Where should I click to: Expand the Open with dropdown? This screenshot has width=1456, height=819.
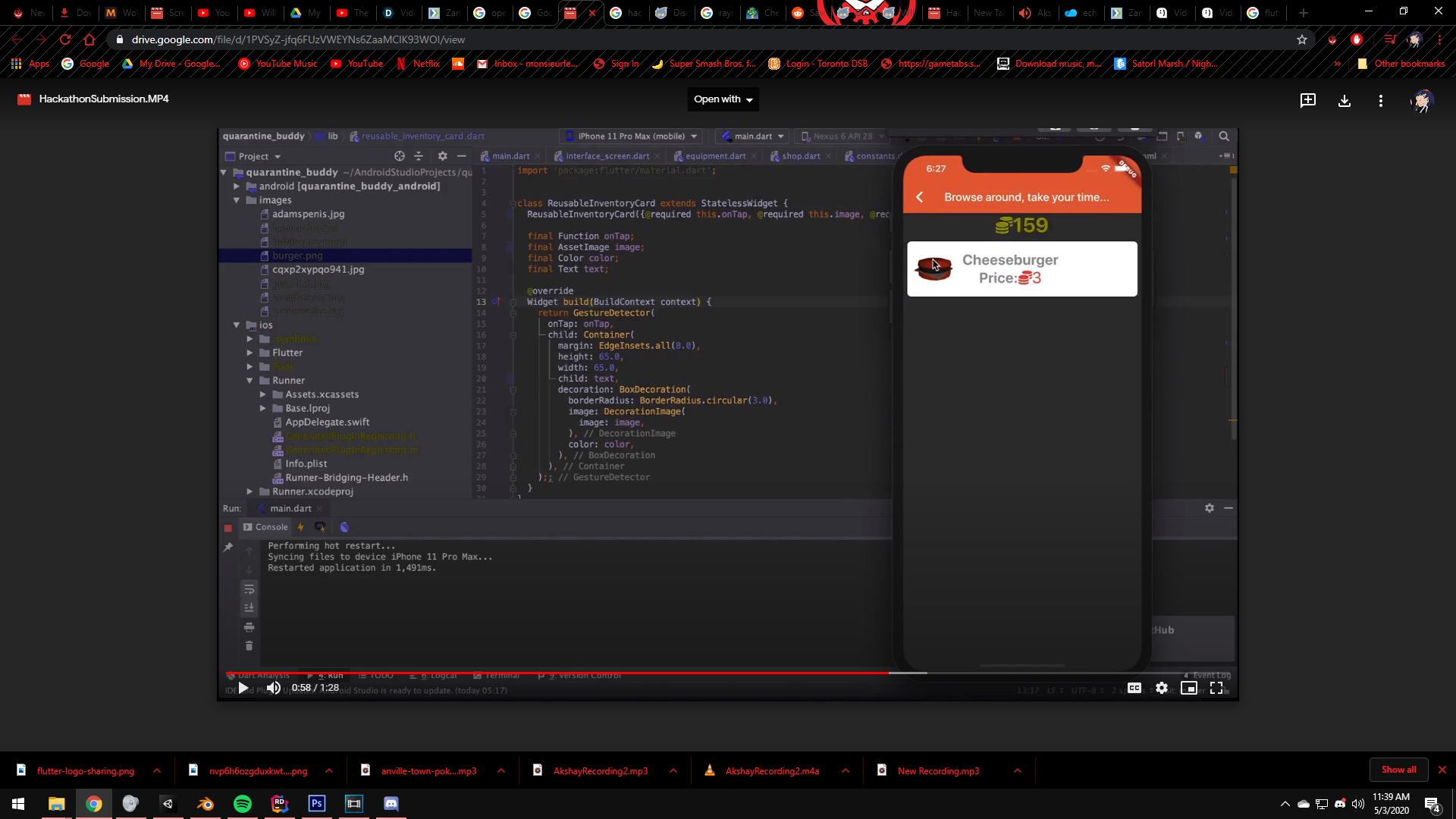point(723,99)
